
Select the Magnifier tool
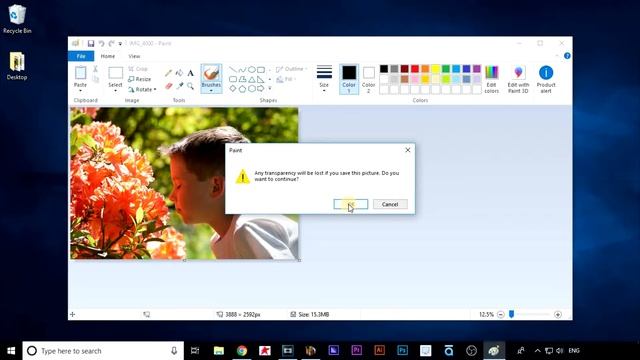(190, 86)
